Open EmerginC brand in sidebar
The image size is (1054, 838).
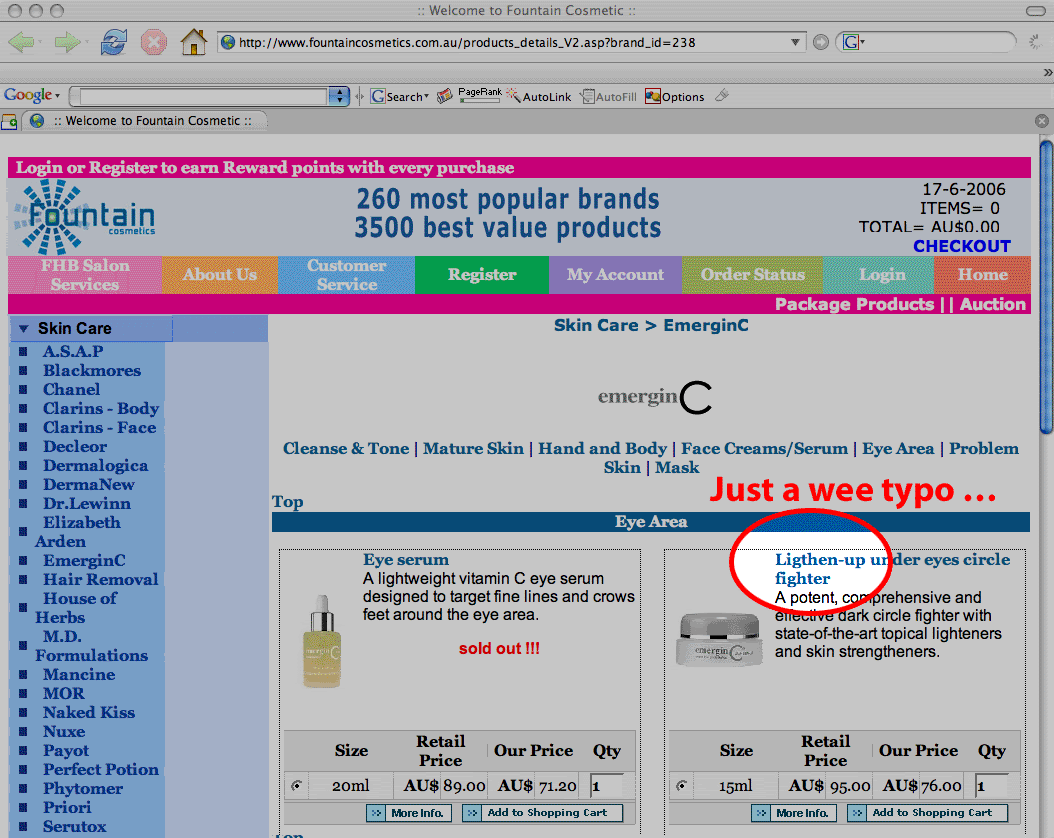(x=84, y=560)
